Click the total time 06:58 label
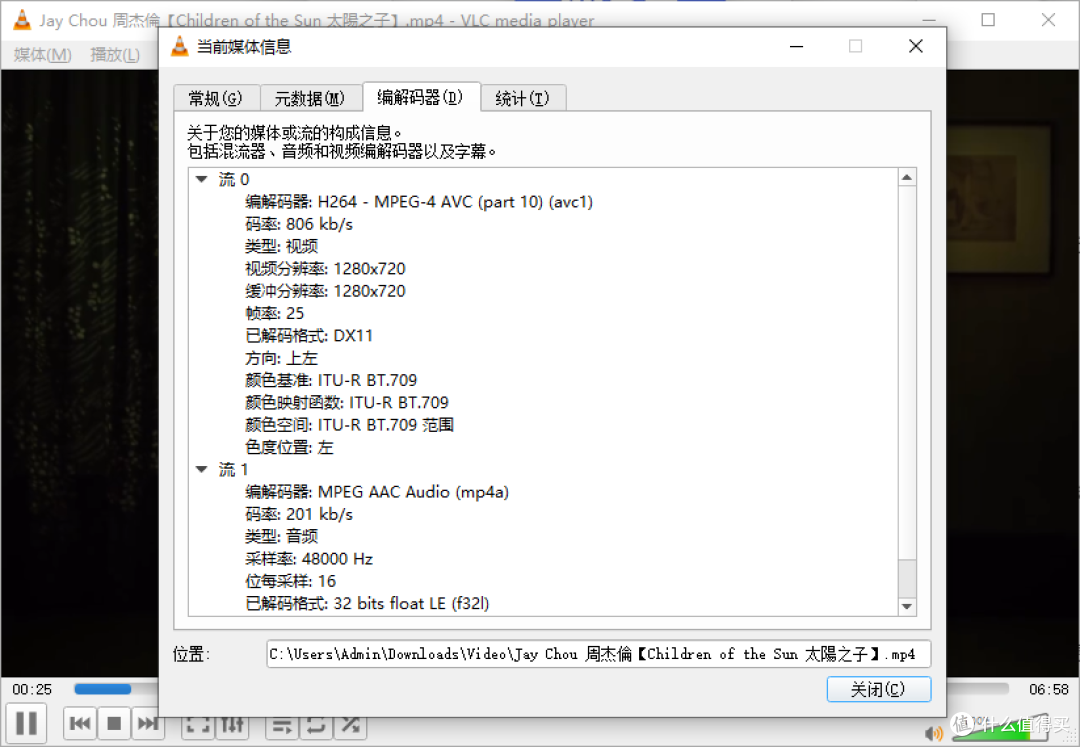 pyautogui.click(x=1048, y=689)
